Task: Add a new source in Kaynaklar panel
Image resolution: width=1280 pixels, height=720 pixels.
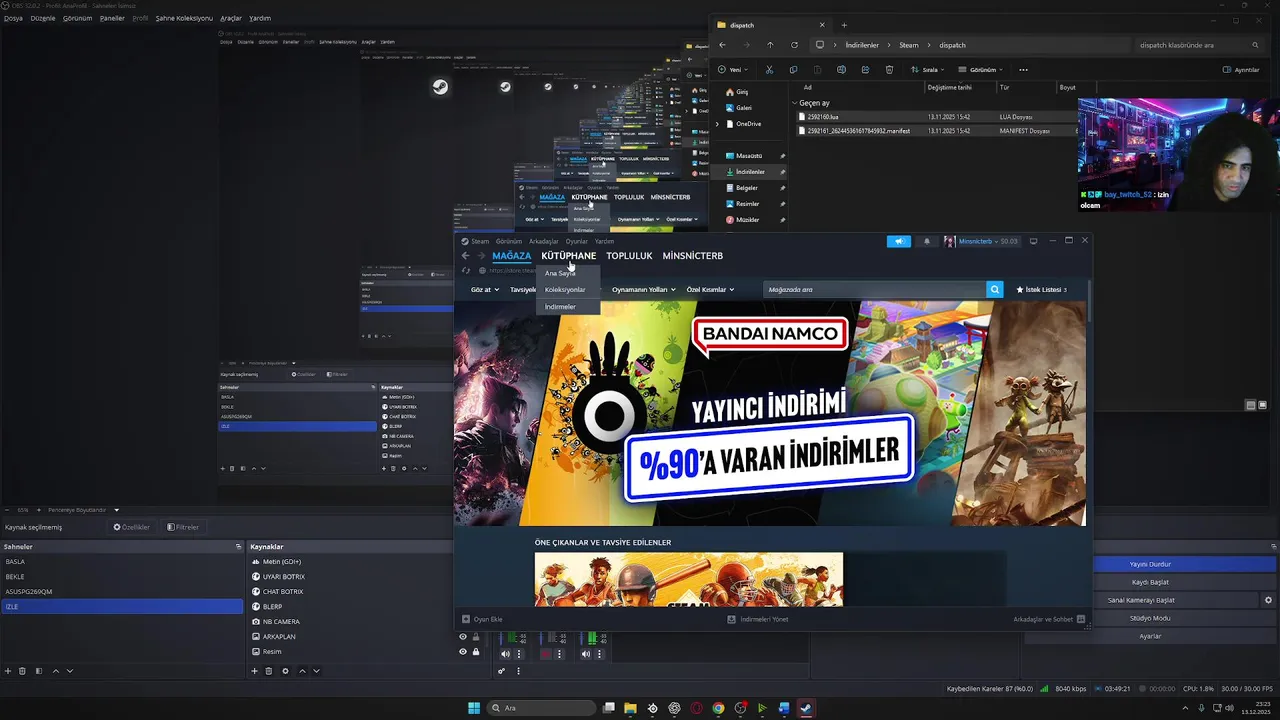Action: (254, 671)
